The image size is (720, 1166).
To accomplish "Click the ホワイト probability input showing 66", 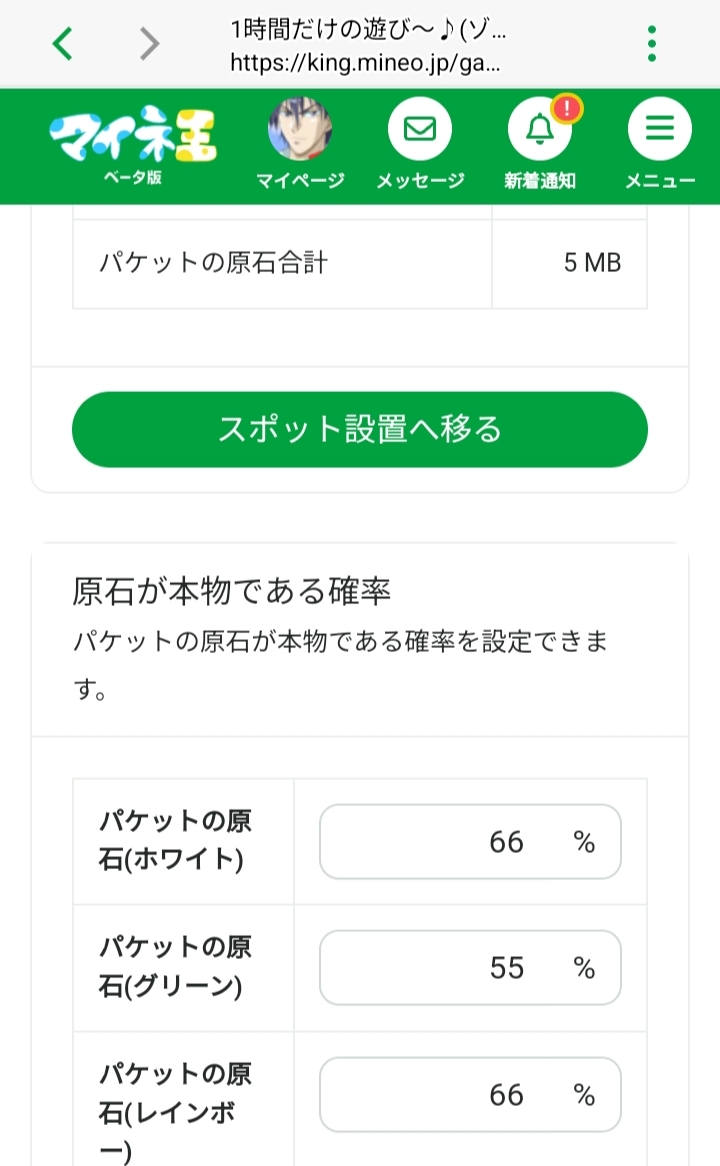I will pos(470,842).
